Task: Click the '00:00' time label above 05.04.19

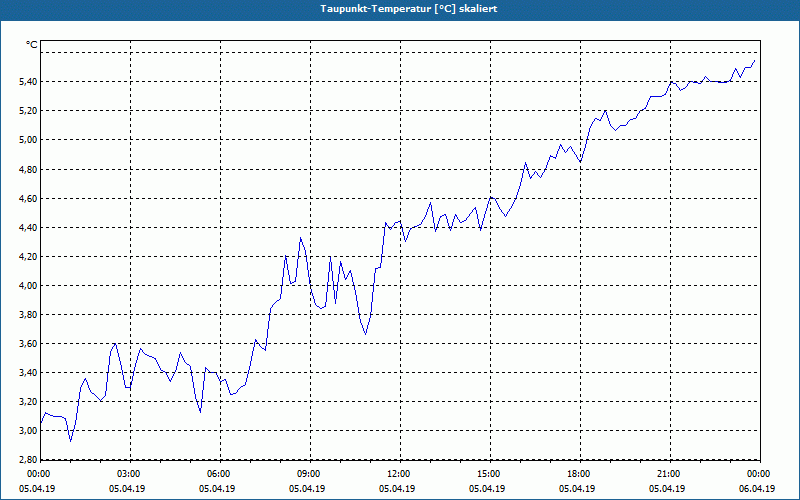Action: click(37, 474)
